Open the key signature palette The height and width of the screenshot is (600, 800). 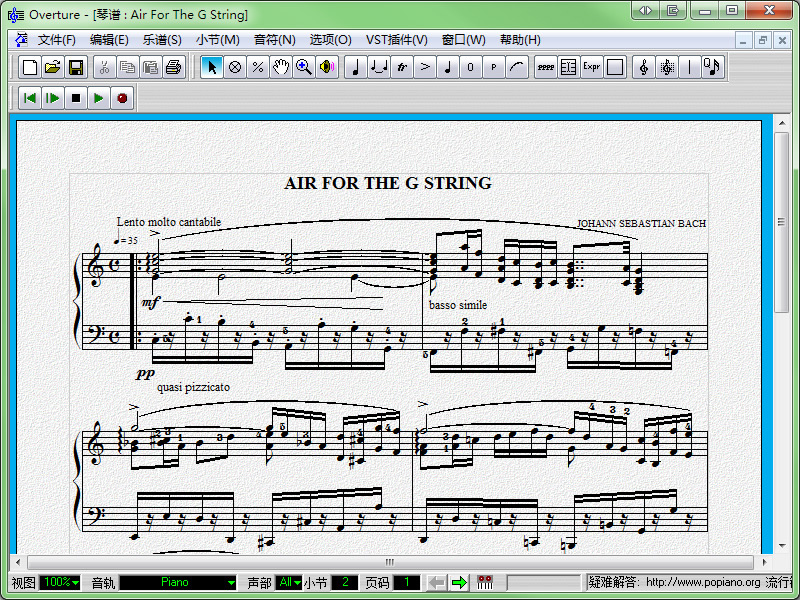[x=667, y=67]
